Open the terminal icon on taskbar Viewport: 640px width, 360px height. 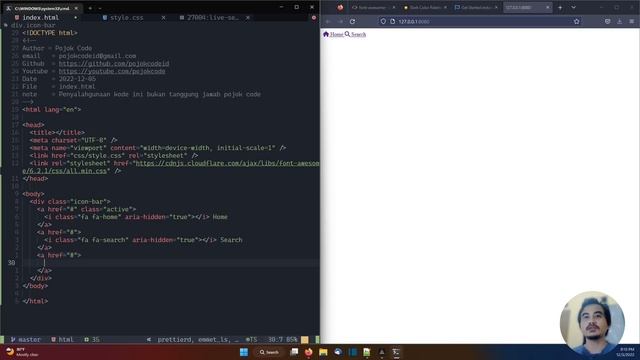click(396, 352)
